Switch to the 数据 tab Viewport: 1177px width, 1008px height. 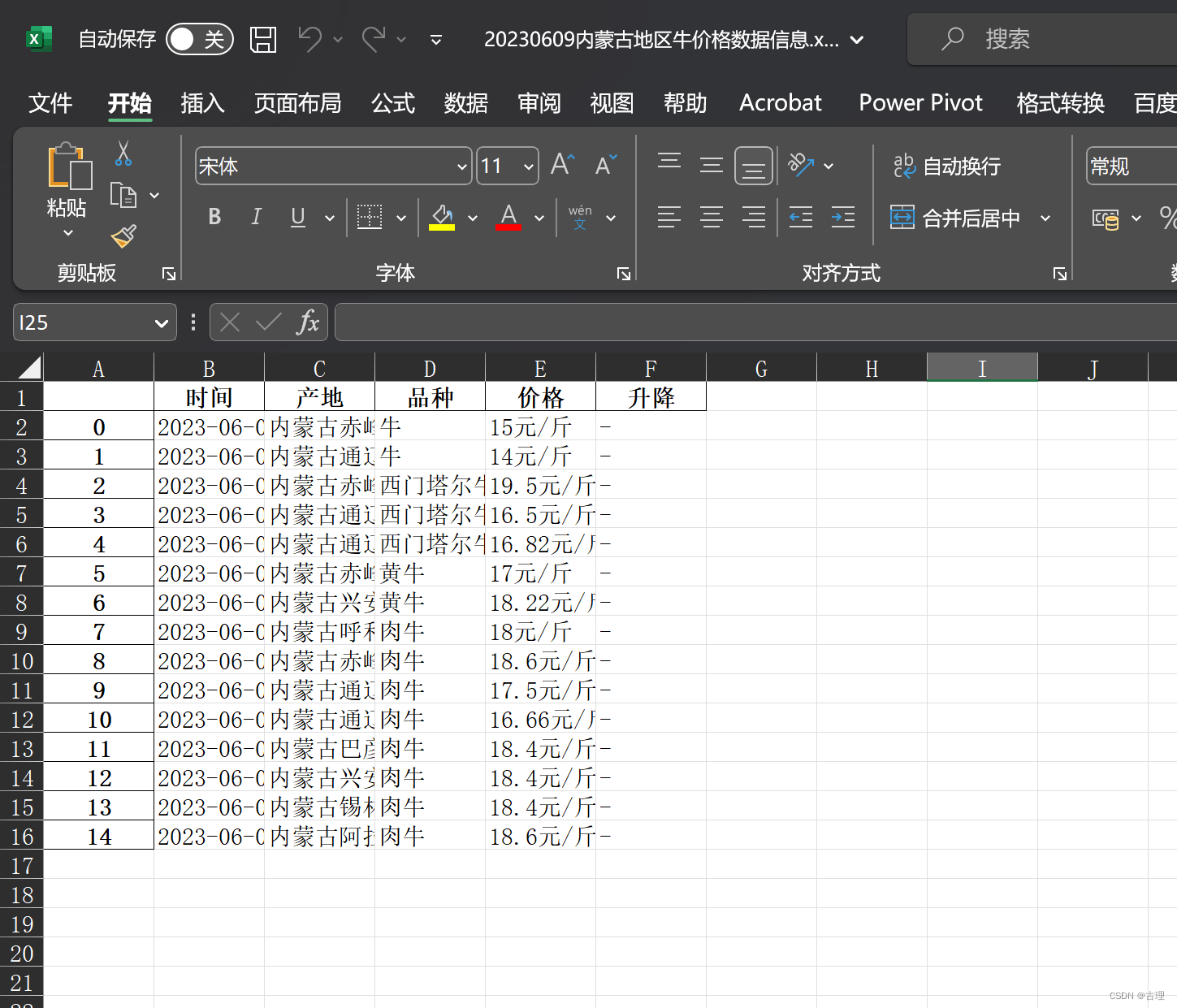coord(466,103)
